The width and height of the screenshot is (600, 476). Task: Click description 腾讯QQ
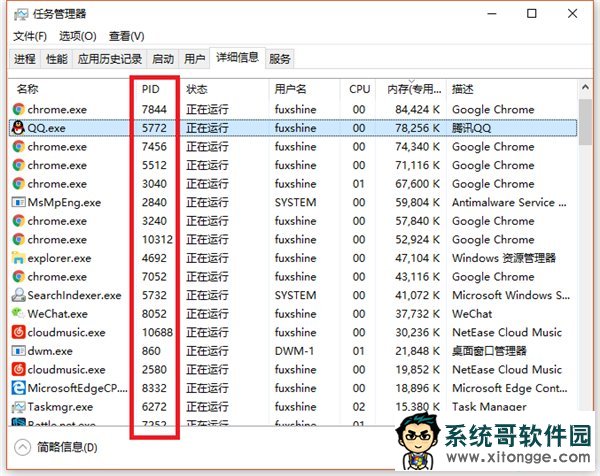[471, 128]
